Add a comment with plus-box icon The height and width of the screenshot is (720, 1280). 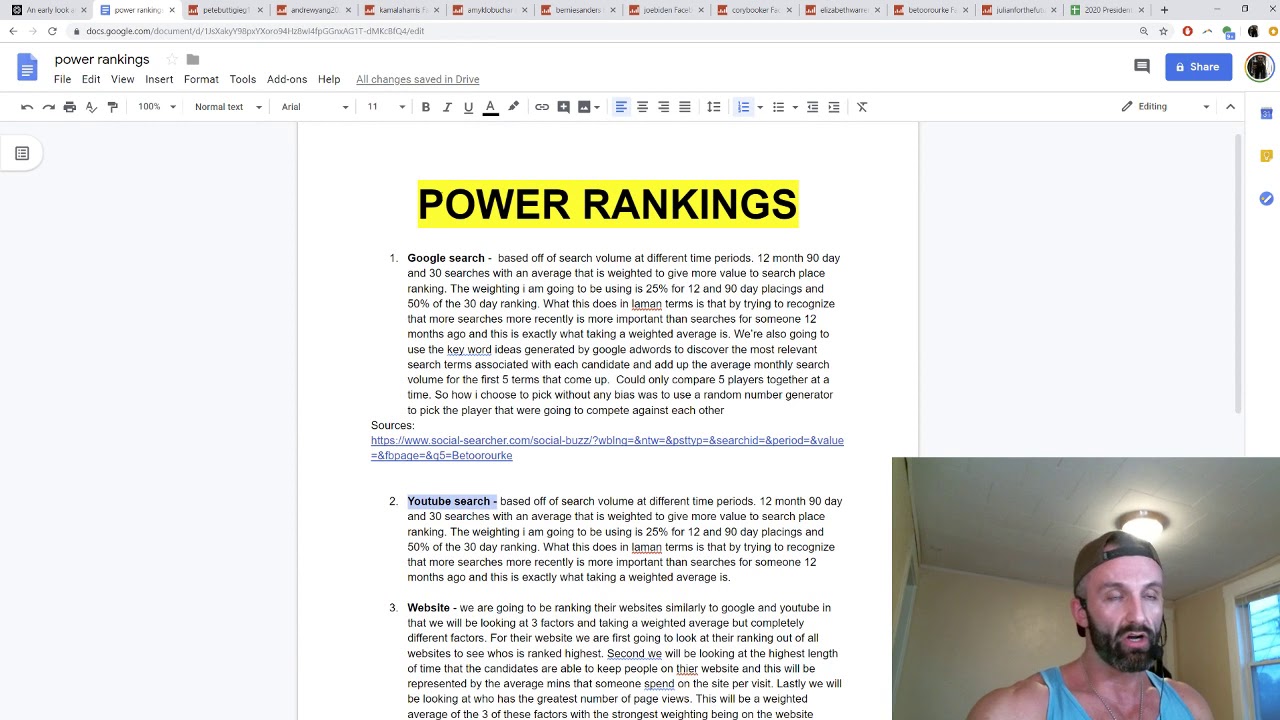pyautogui.click(x=564, y=107)
